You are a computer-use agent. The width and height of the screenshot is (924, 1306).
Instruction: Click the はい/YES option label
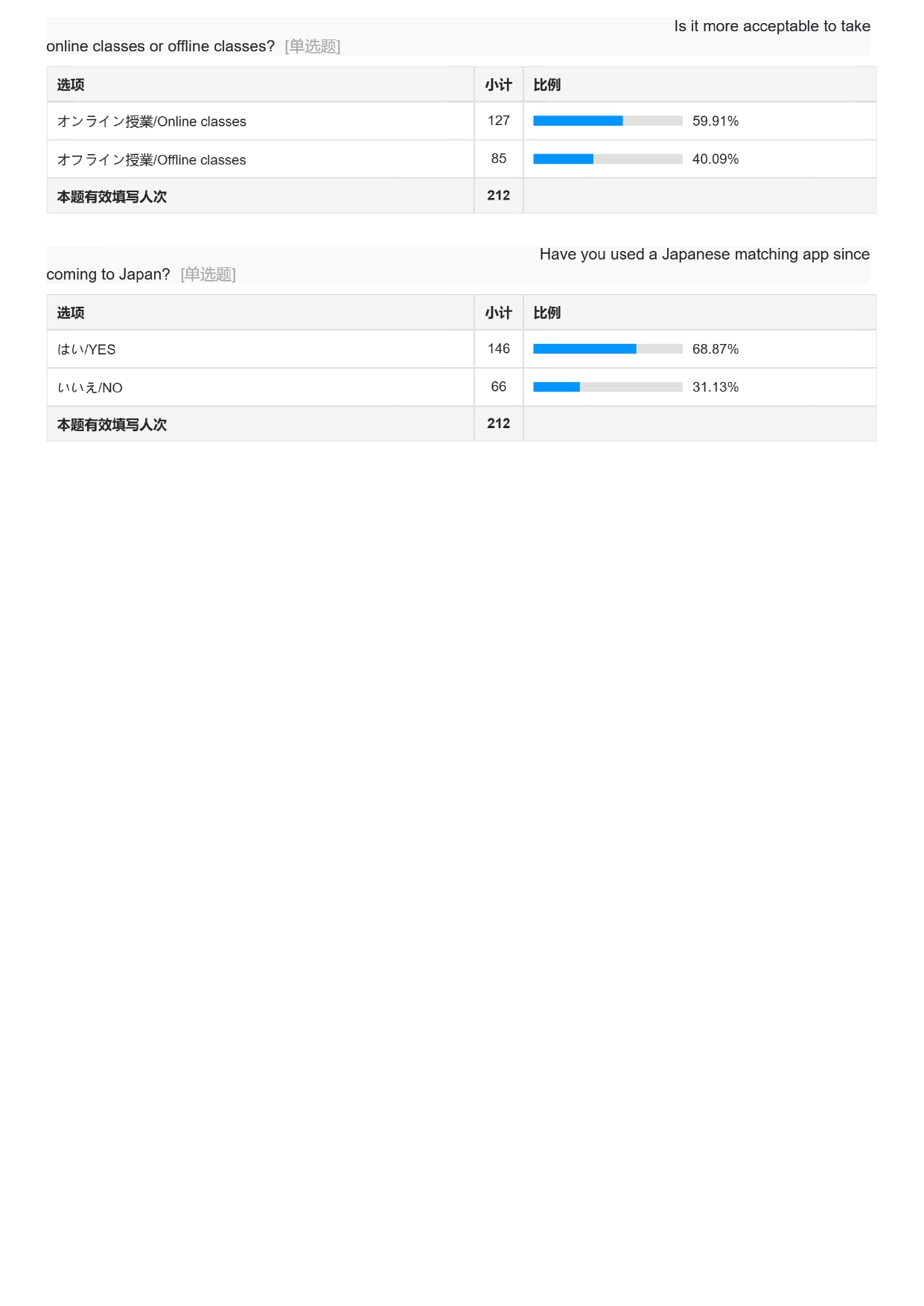(x=86, y=349)
